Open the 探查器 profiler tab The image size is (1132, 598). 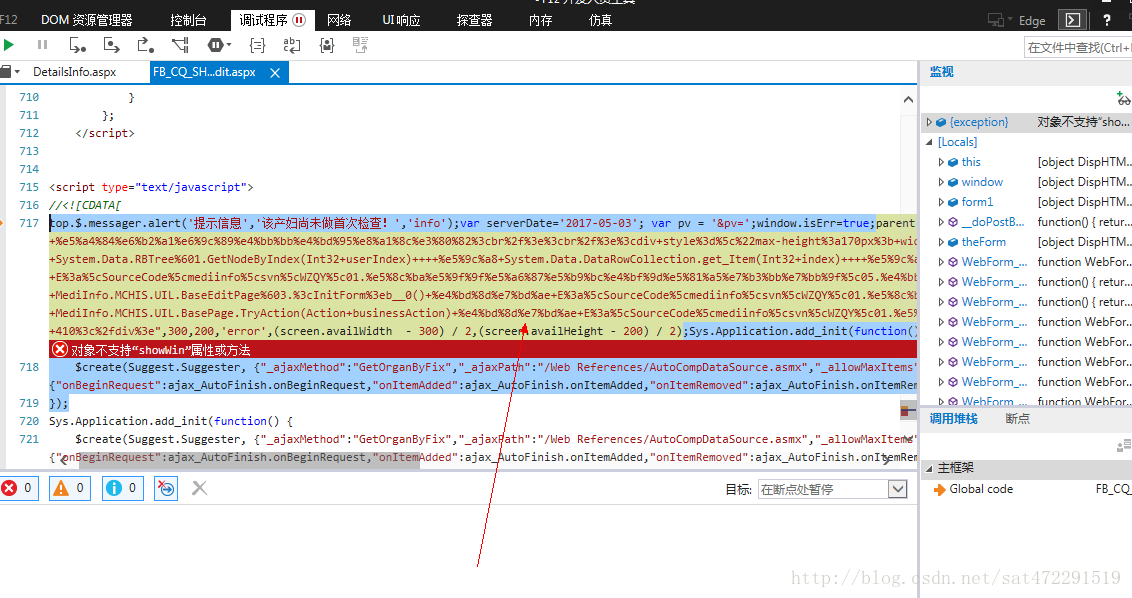[474, 20]
